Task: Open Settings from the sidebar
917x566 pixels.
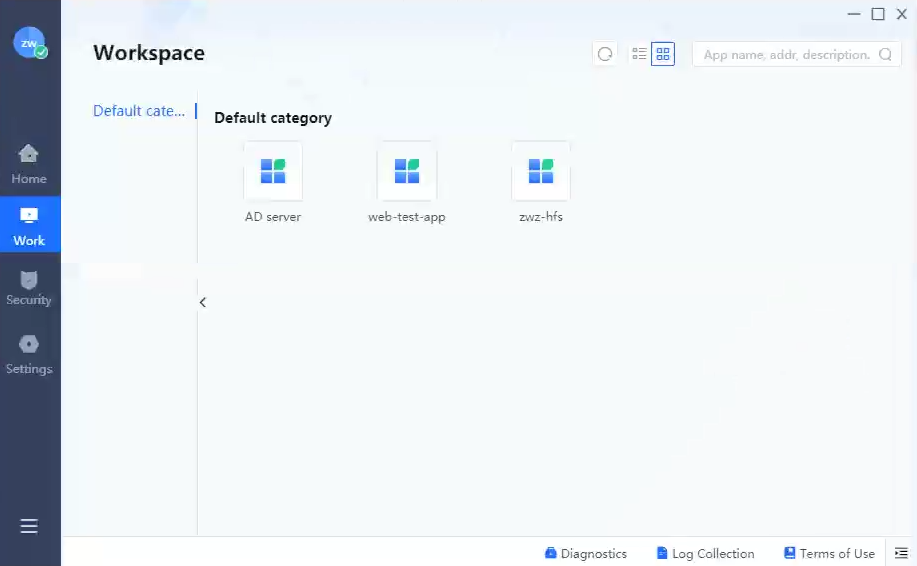Action: click(x=29, y=355)
